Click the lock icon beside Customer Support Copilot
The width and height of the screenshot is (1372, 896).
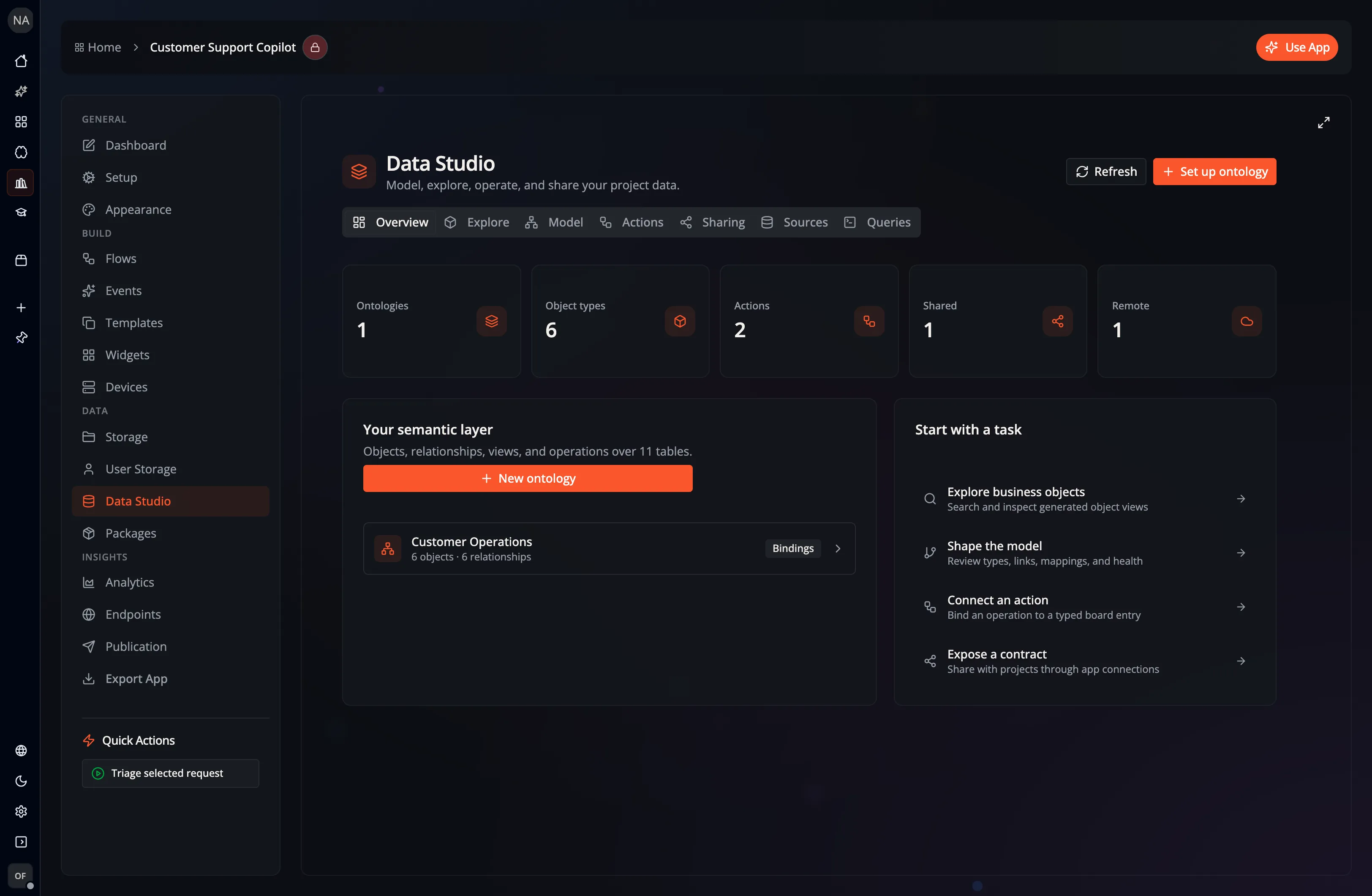tap(315, 47)
